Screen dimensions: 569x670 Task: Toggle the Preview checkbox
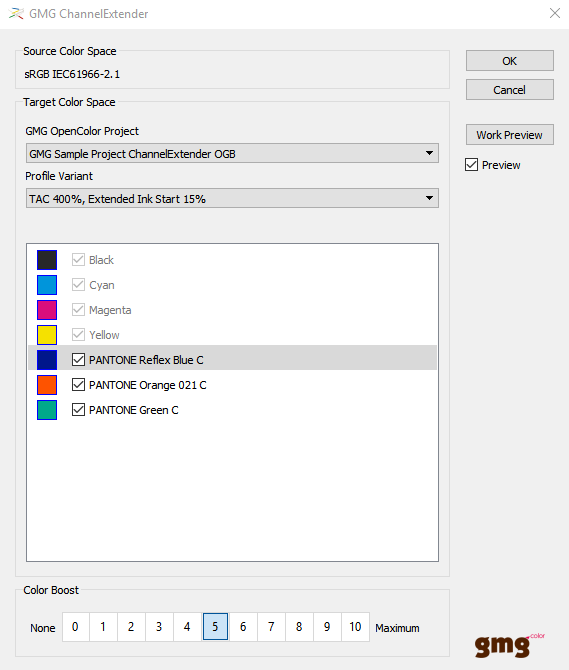472,165
